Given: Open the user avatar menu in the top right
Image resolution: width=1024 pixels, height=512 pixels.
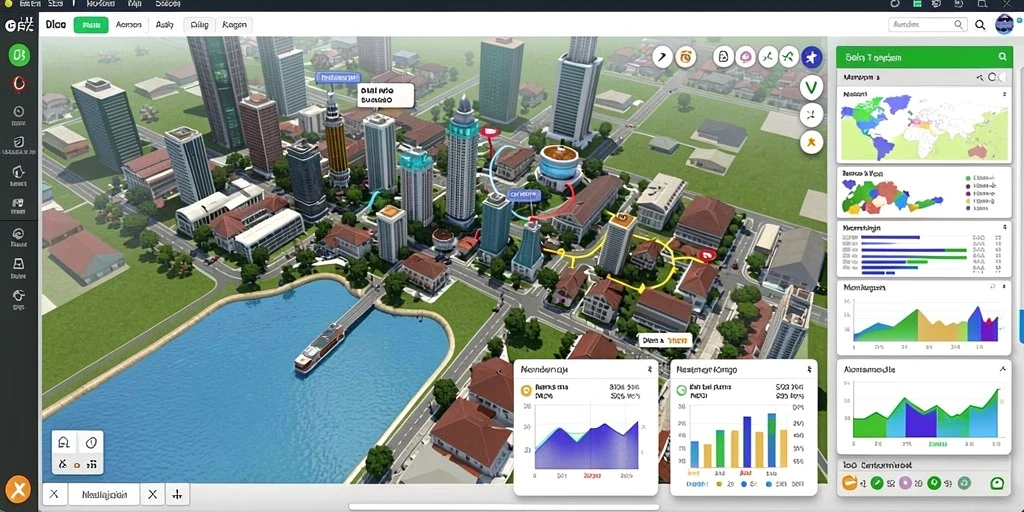Looking at the screenshot, I should pyautogui.click(x=1004, y=25).
